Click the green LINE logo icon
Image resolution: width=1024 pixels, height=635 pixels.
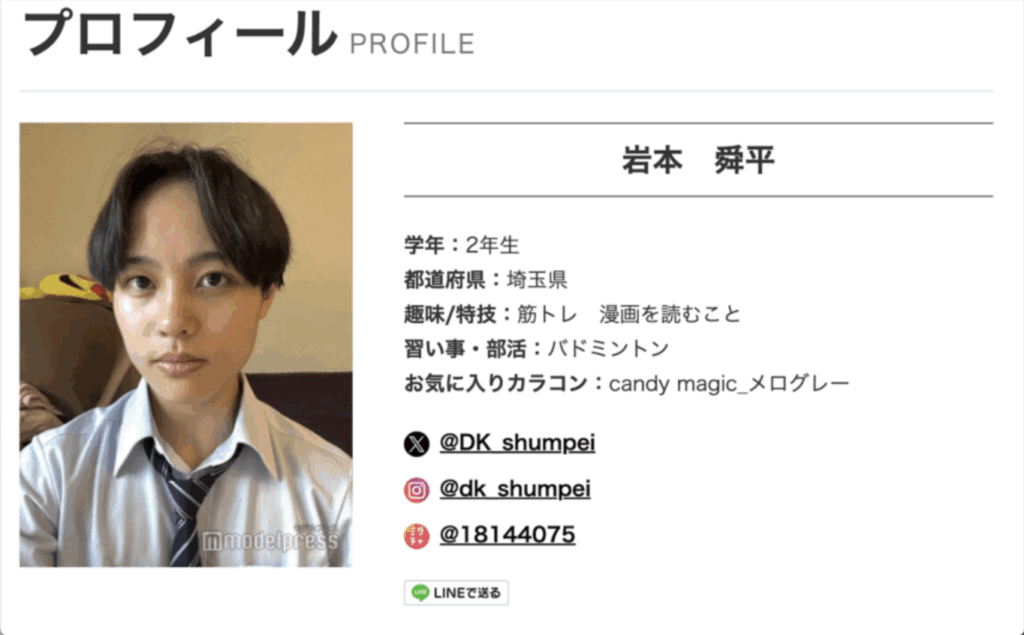click(x=420, y=593)
